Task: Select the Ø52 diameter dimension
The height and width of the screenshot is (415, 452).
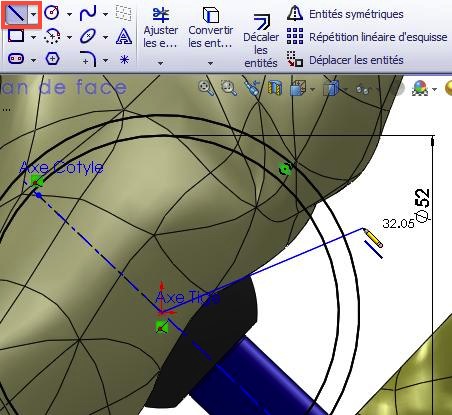Action: click(x=423, y=206)
